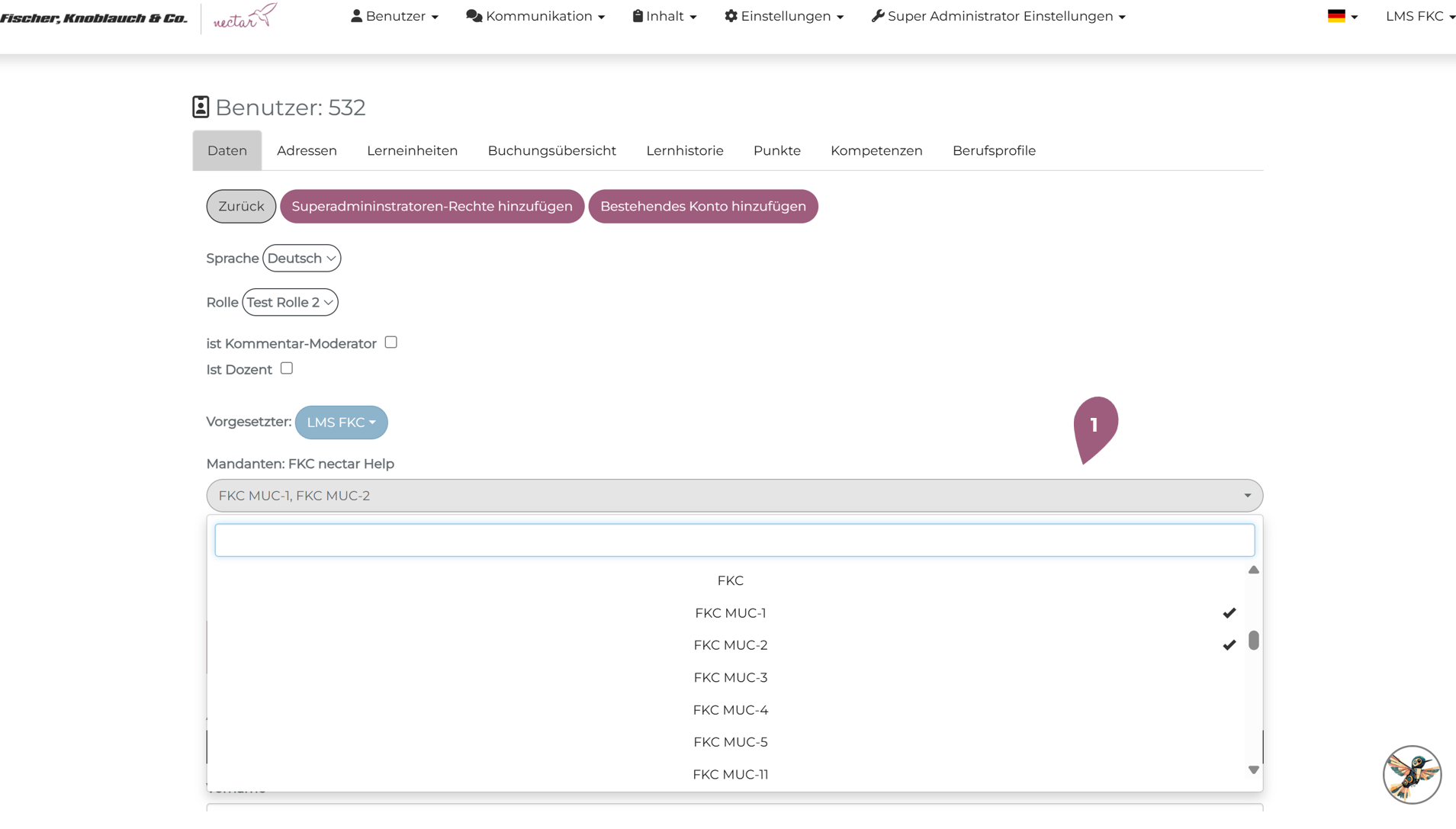Deselect the checkmarked FKC MUC-1 entry
This screenshot has width=1456, height=829.
point(730,613)
